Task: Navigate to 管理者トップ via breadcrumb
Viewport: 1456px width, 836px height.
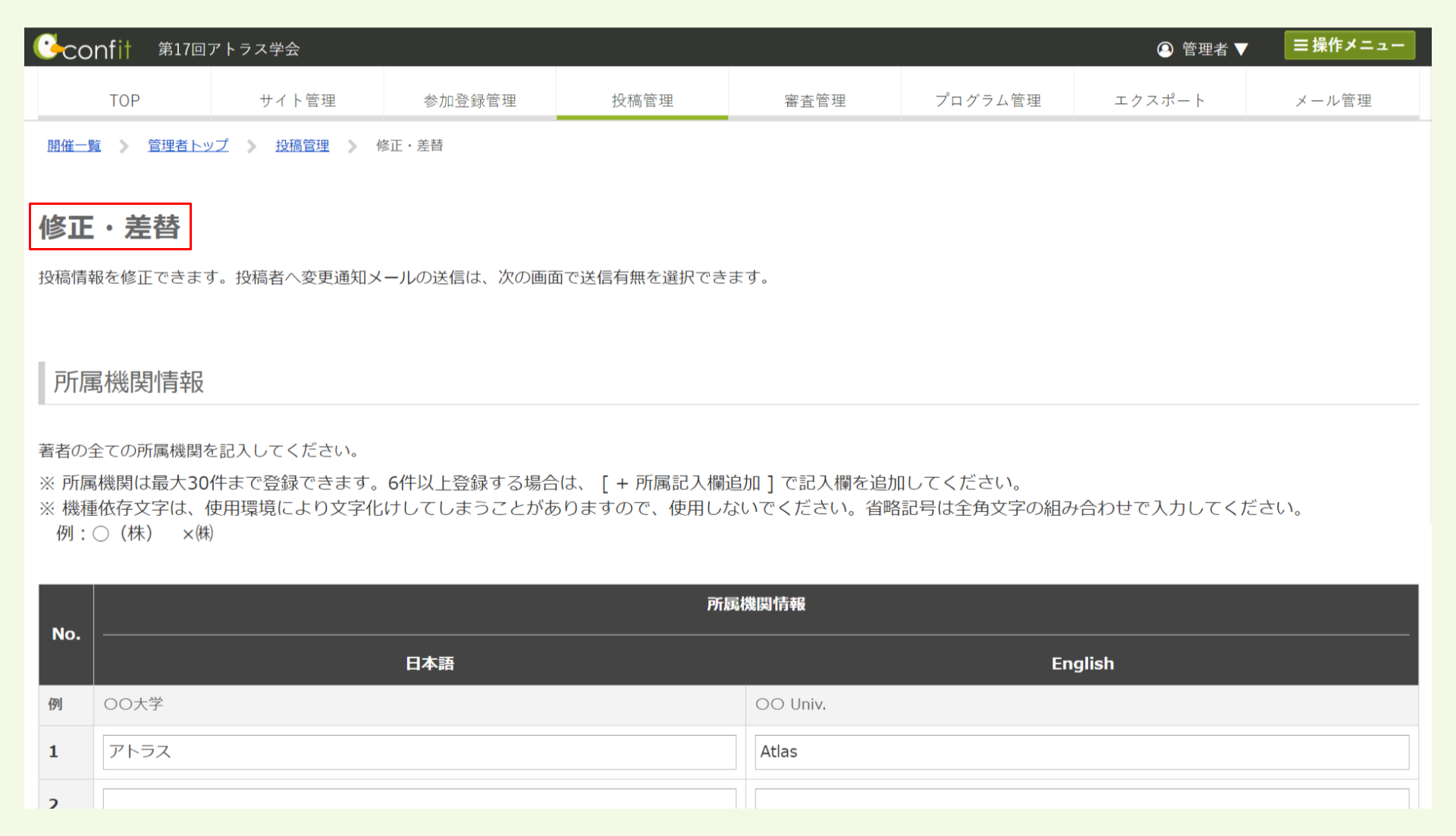Action: pyautogui.click(x=187, y=145)
